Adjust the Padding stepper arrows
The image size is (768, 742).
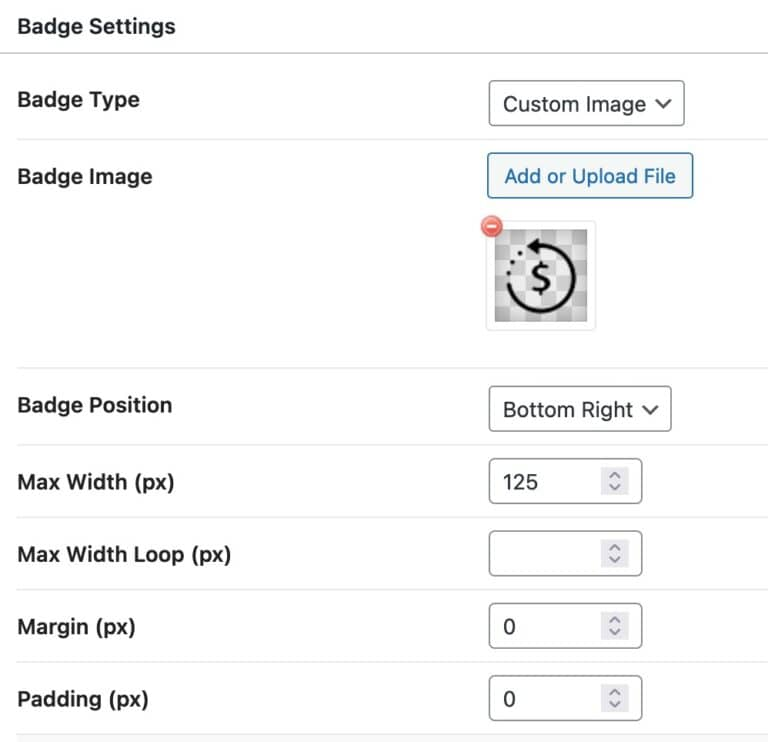615,699
